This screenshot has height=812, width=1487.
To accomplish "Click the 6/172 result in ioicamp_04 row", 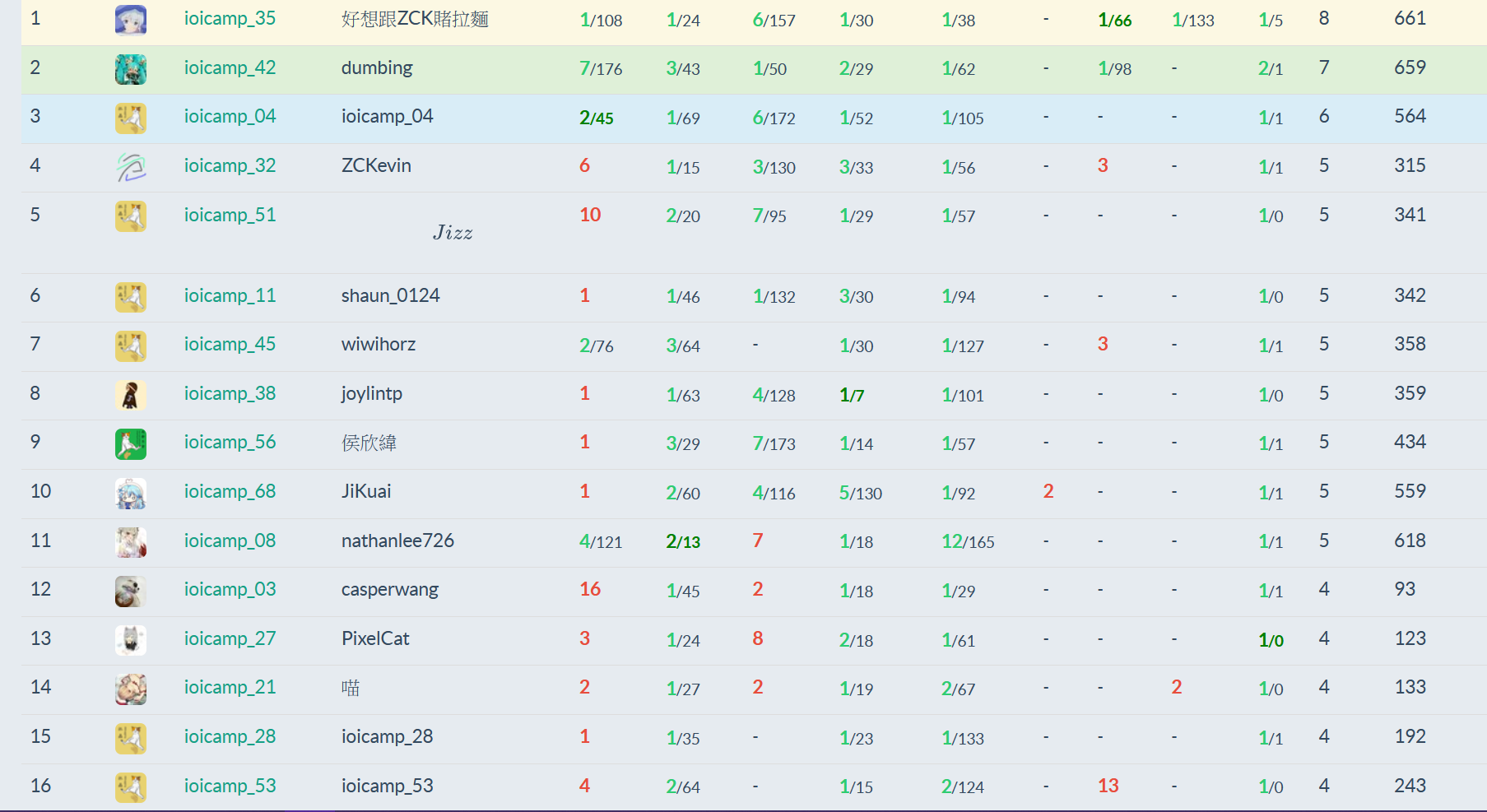I will click(x=774, y=118).
